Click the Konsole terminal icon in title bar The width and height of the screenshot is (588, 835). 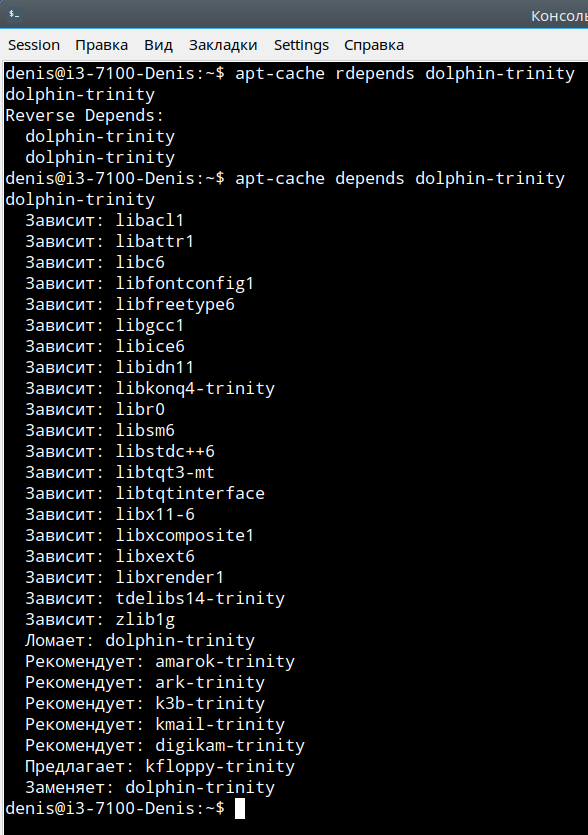(14, 14)
